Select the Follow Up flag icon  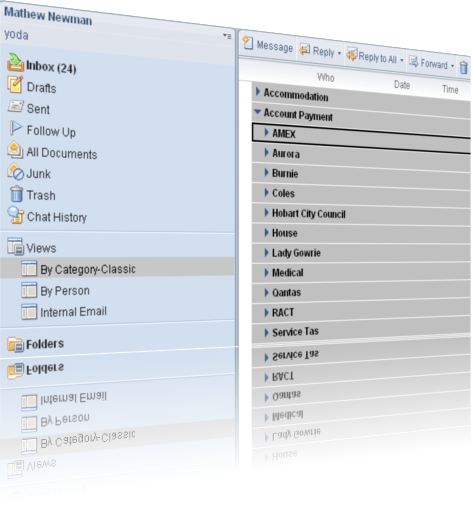15,128
